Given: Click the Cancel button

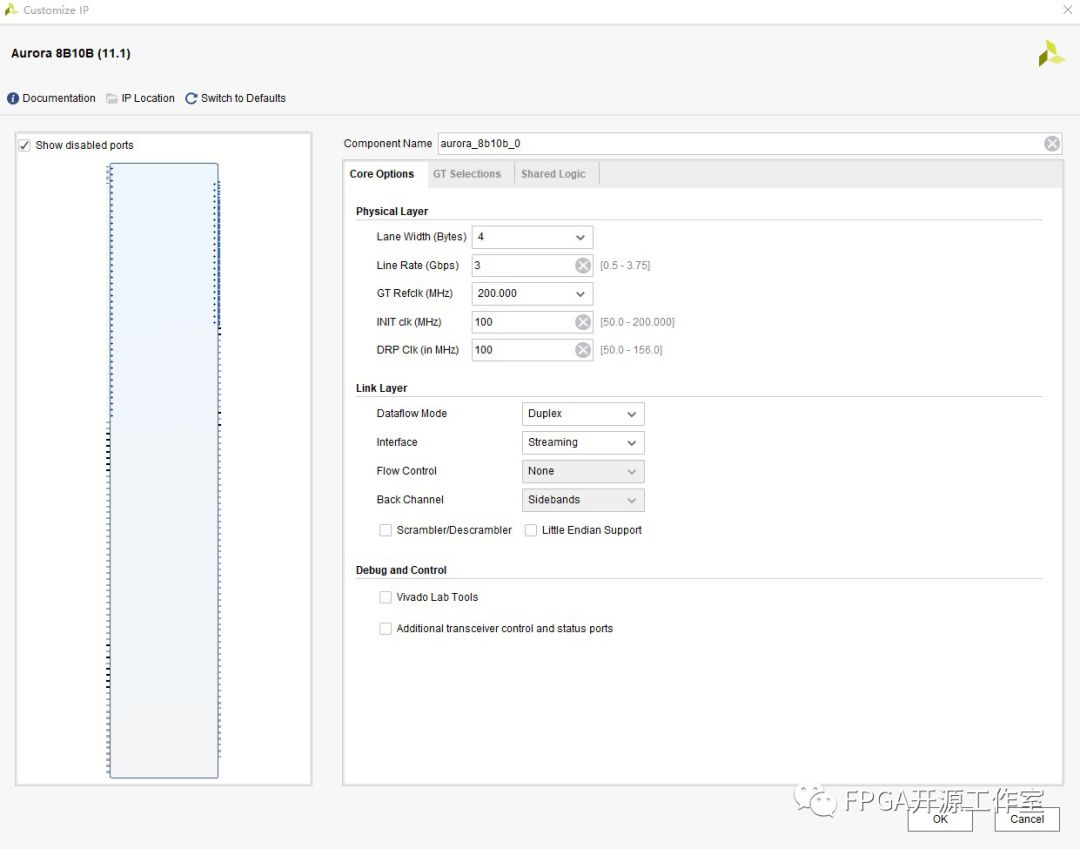Looking at the screenshot, I should click(1026, 819).
